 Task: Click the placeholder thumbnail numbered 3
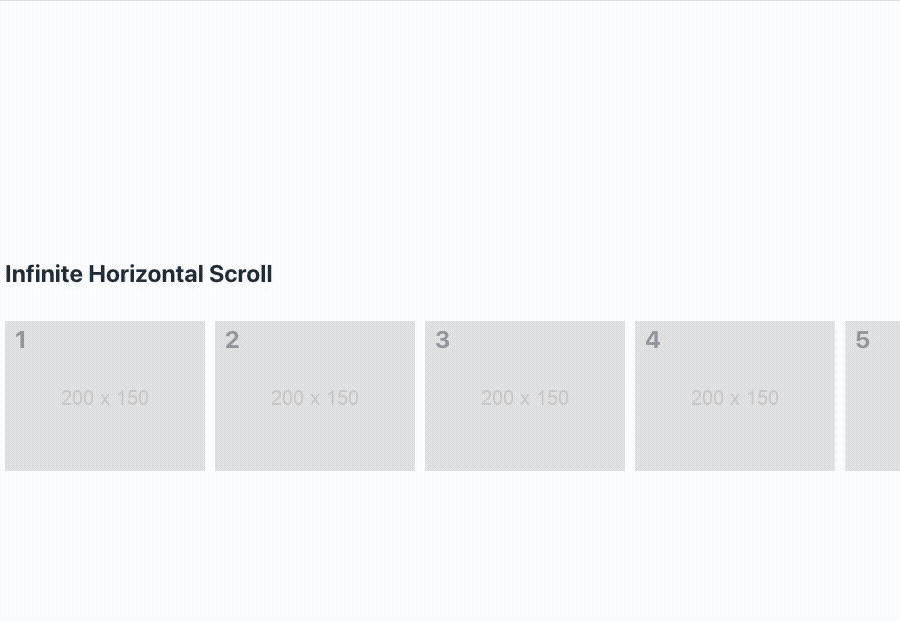pyautogui.click(x=525, y=395)
